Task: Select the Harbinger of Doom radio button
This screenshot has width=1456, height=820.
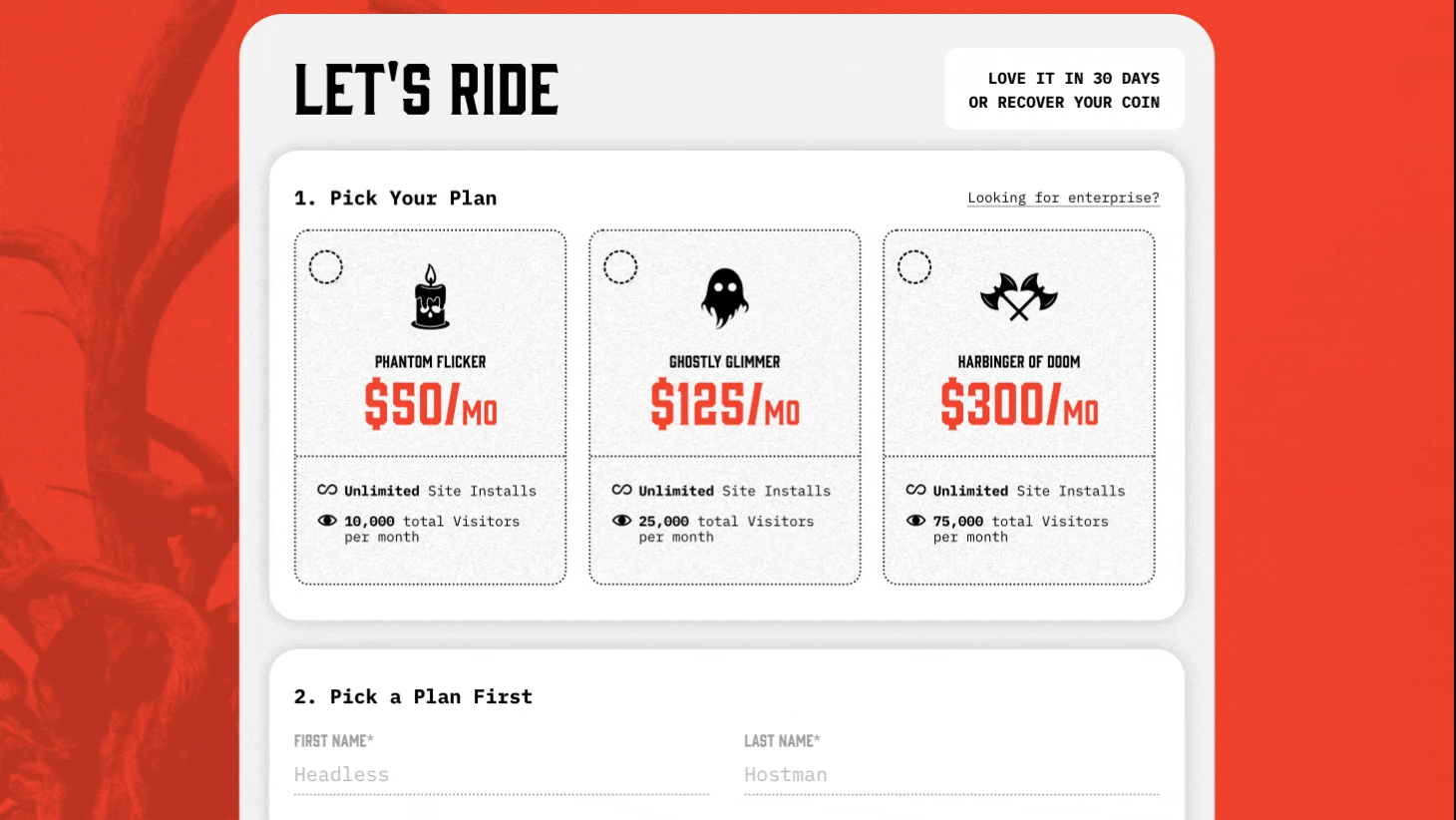Action: pyautogui.click(x=914, y=267)
